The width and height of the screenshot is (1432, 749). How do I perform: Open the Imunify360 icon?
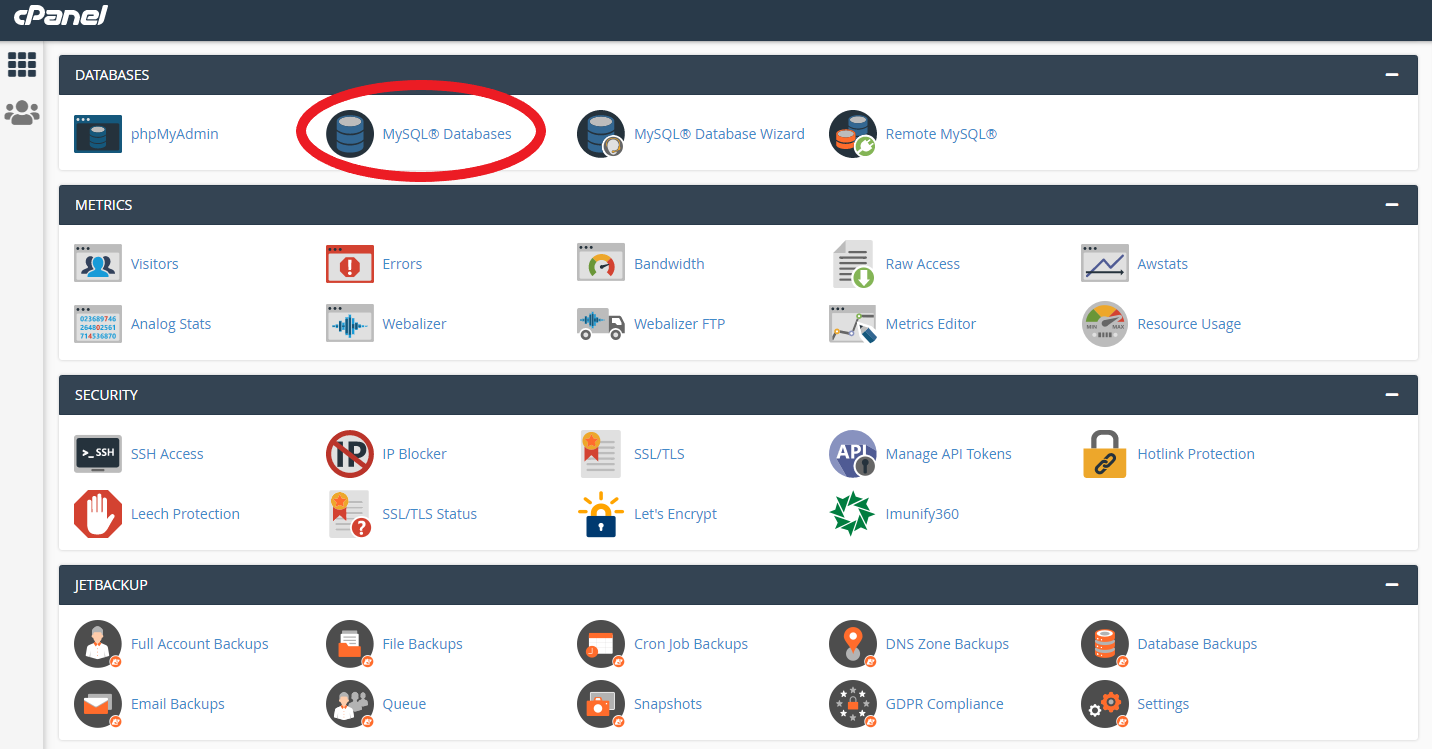tap(852, 514)
